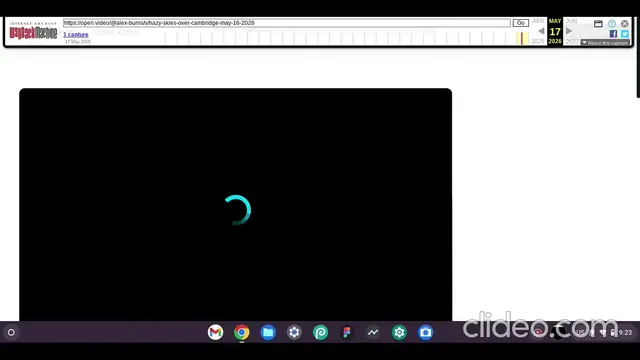Screen dimensions: 640x360
Task: Open the line-chart diagnostics app in the shelf
Action: pos(373,332)
